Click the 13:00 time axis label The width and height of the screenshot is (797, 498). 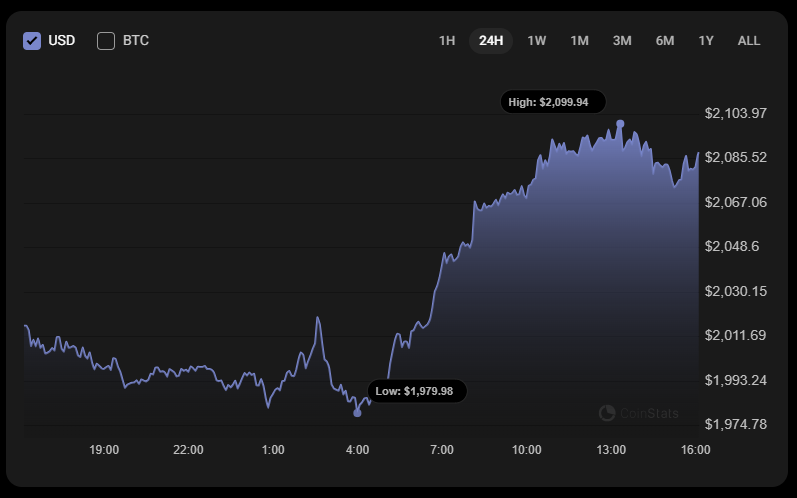[x=611, y=450]
